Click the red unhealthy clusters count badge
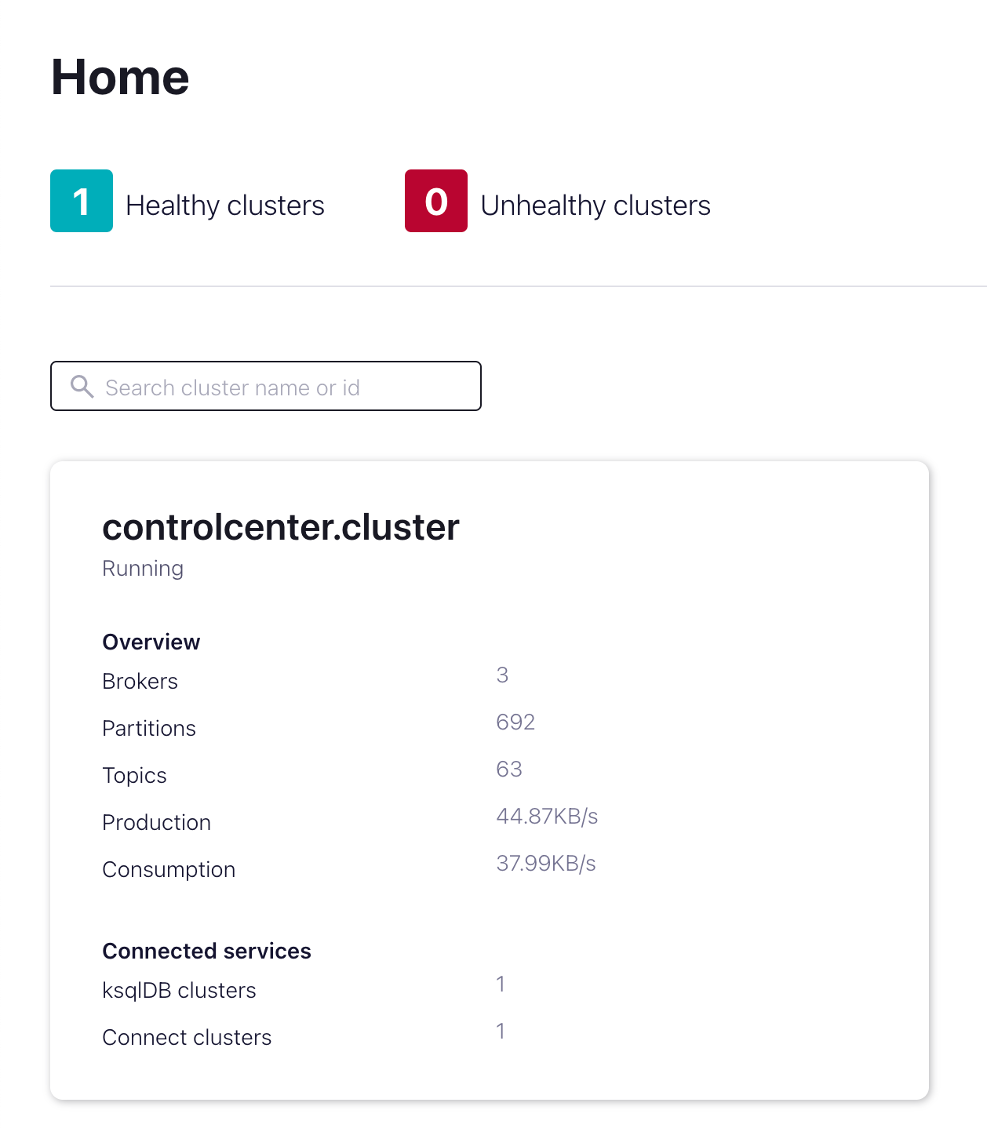This screenshot has height=1128, width=988. [x=436, y=201]
